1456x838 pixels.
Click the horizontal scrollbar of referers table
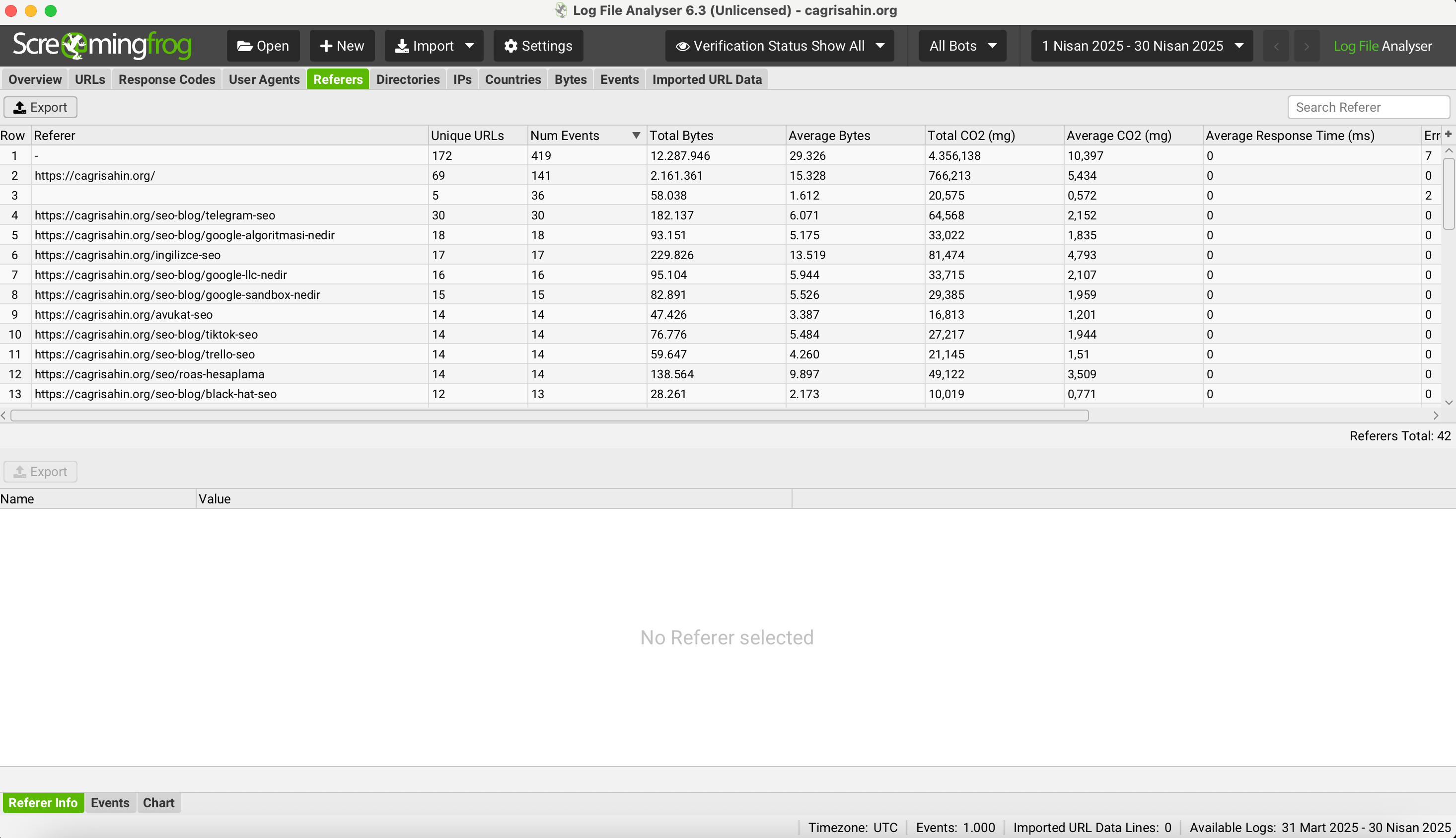[550, 416]
